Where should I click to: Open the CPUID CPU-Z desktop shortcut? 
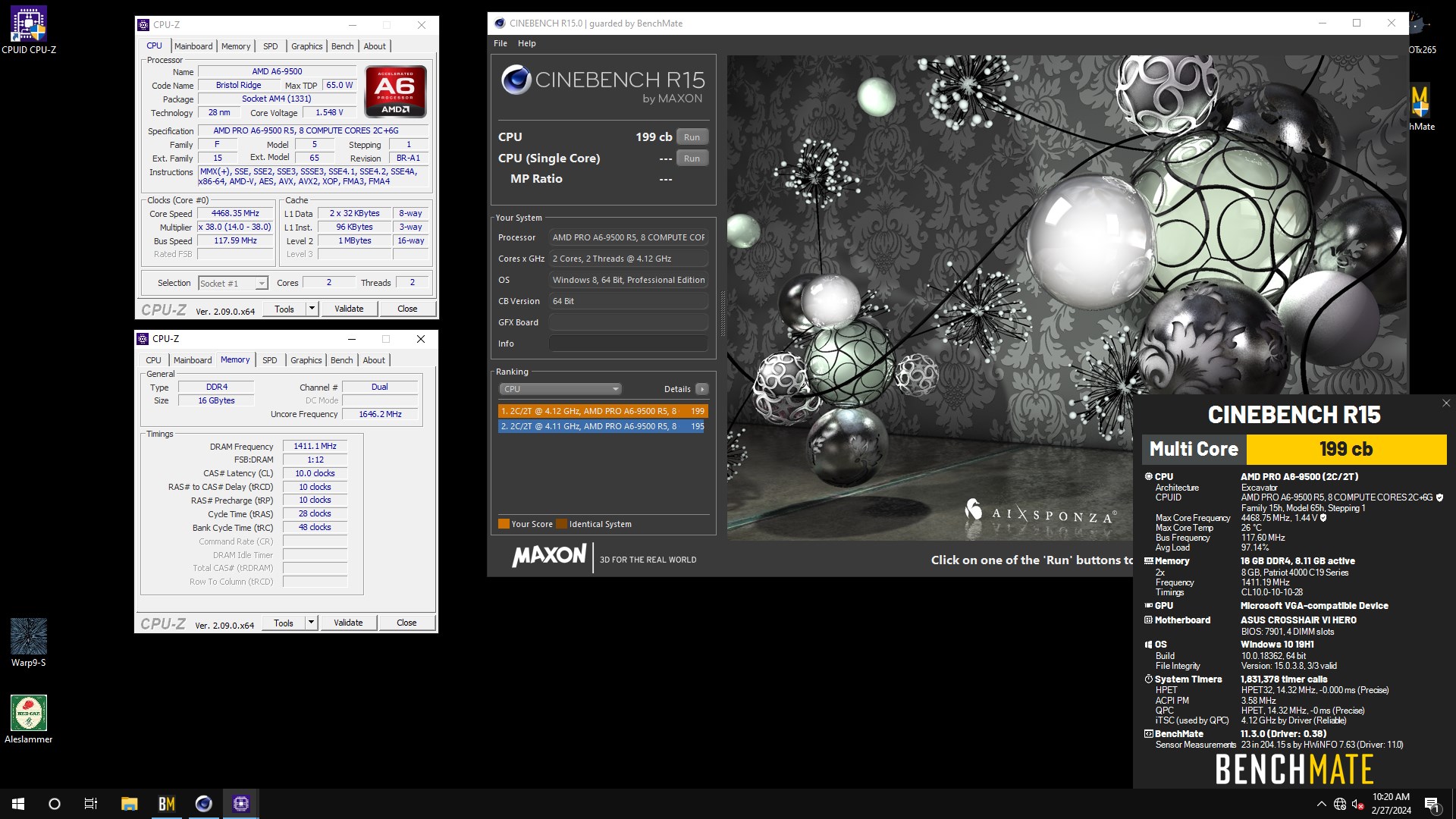pos(29,30)
